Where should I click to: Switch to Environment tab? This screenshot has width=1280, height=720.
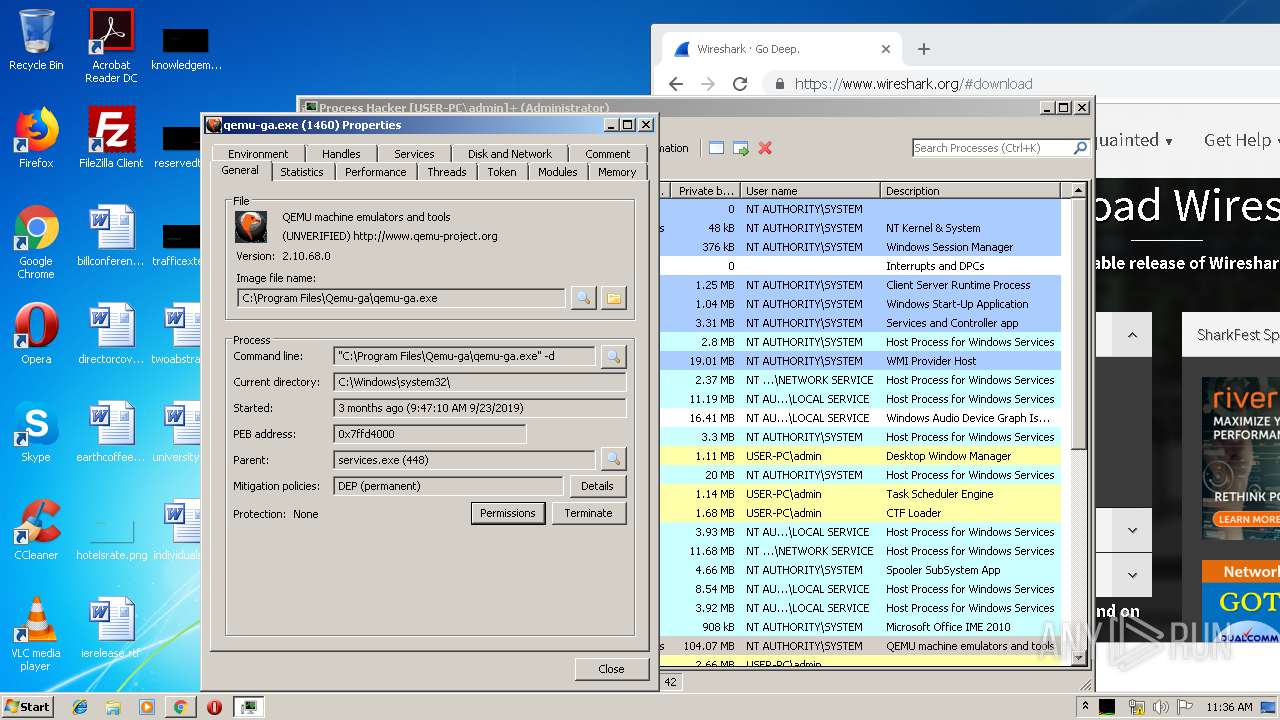258,154
